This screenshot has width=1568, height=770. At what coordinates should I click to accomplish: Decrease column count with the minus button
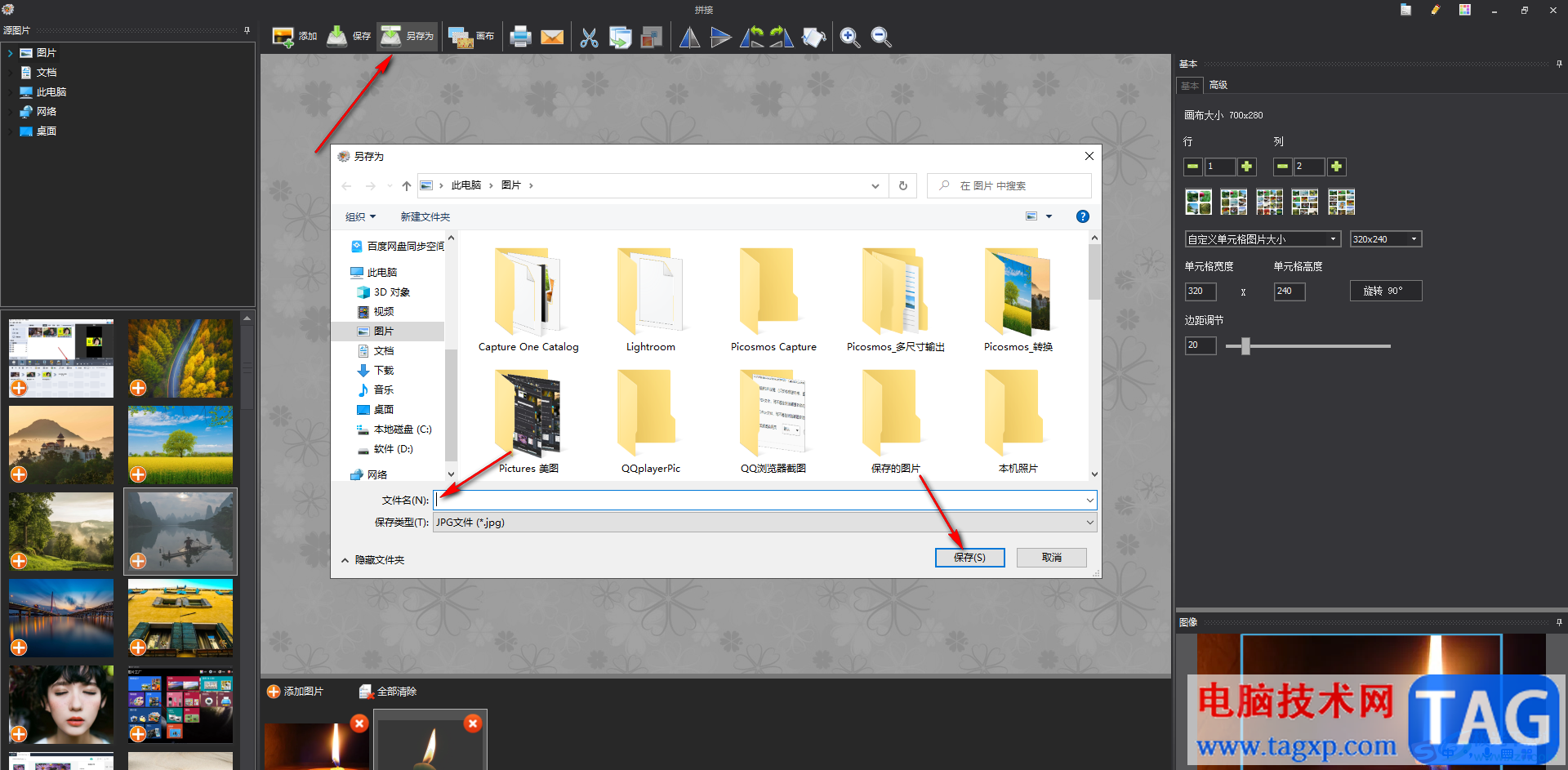1282,167
